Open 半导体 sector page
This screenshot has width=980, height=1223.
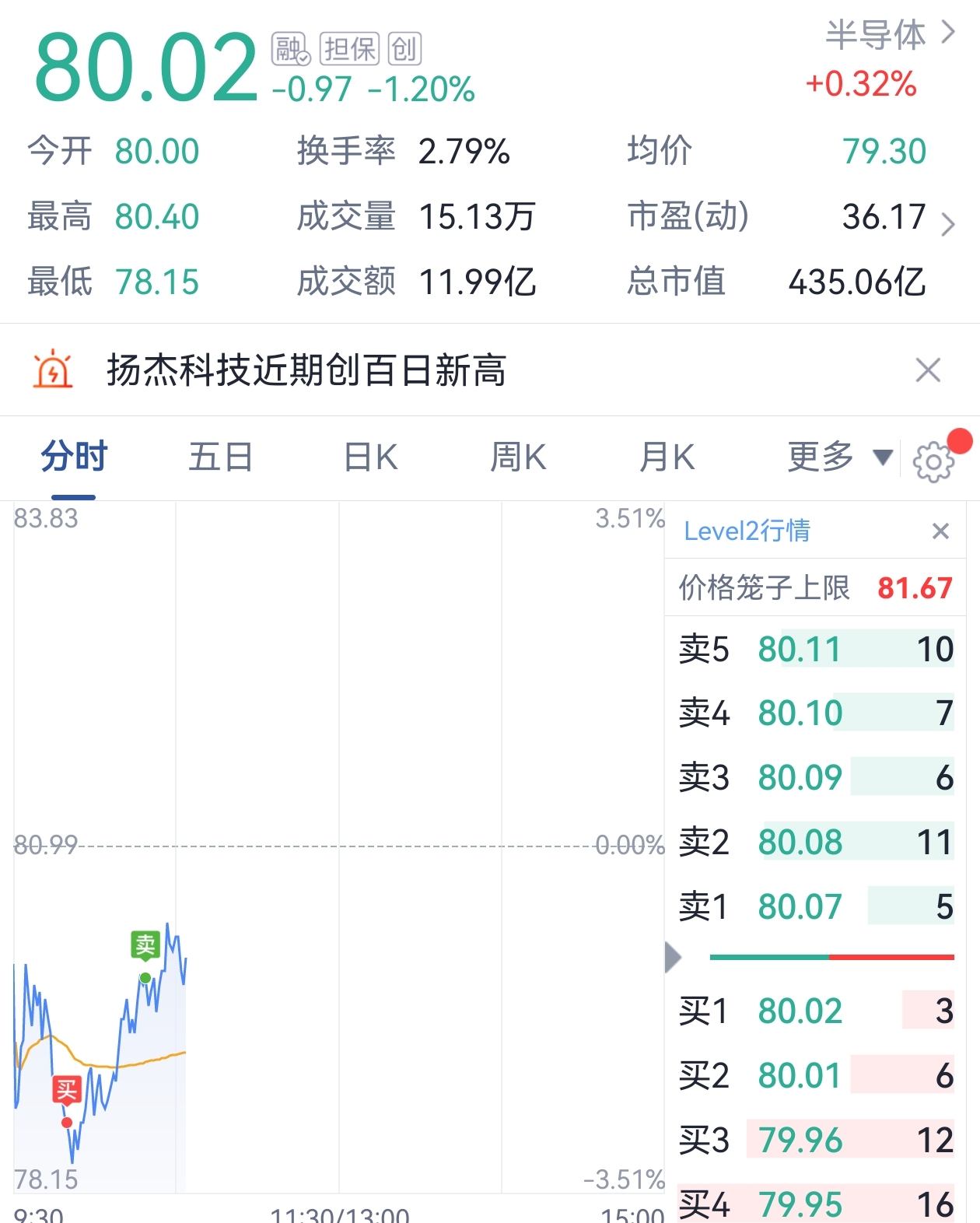click(890, 35)
